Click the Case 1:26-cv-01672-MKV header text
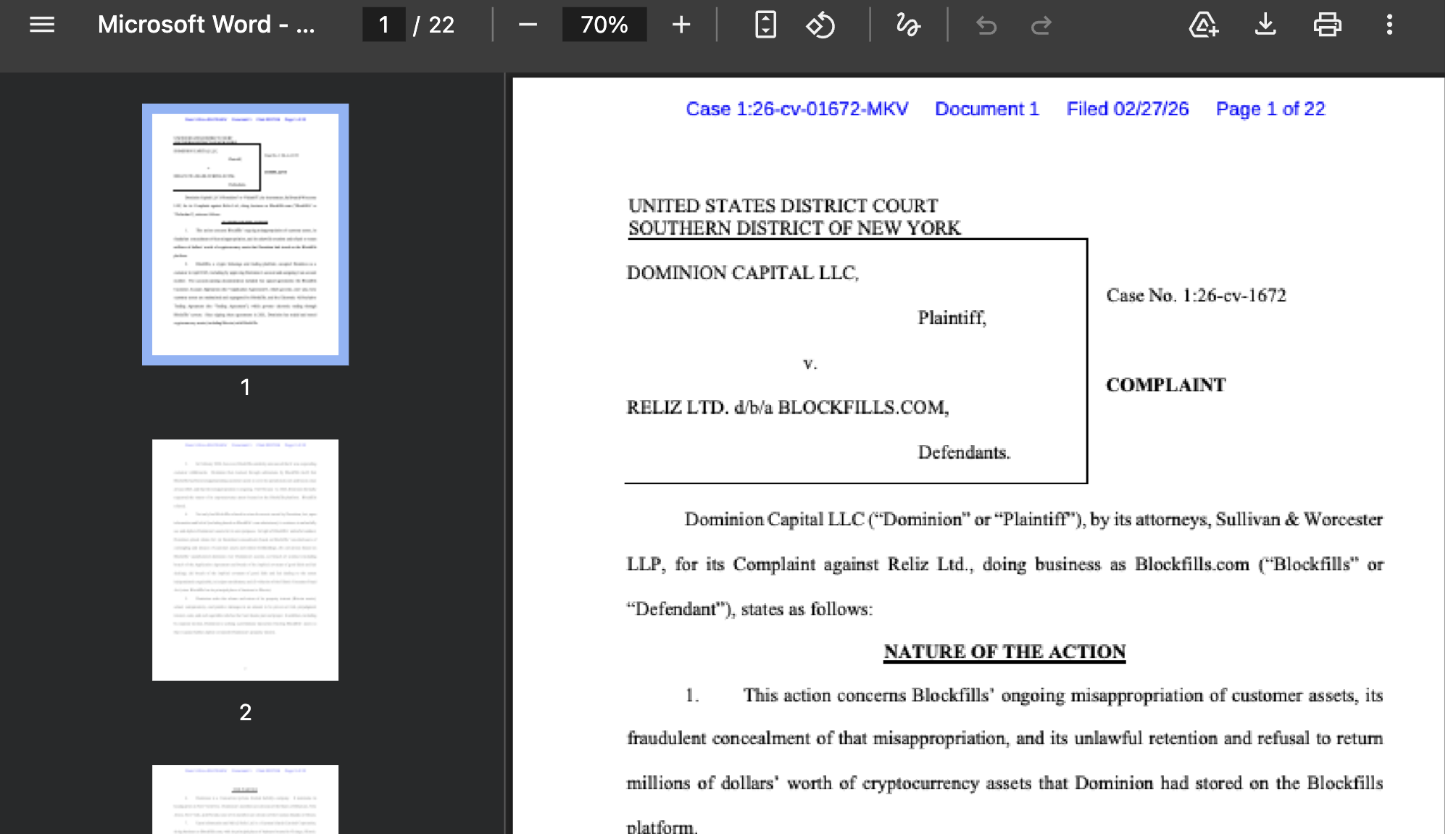The width and height of the screenshot is (1456, 834). point(796,109)
